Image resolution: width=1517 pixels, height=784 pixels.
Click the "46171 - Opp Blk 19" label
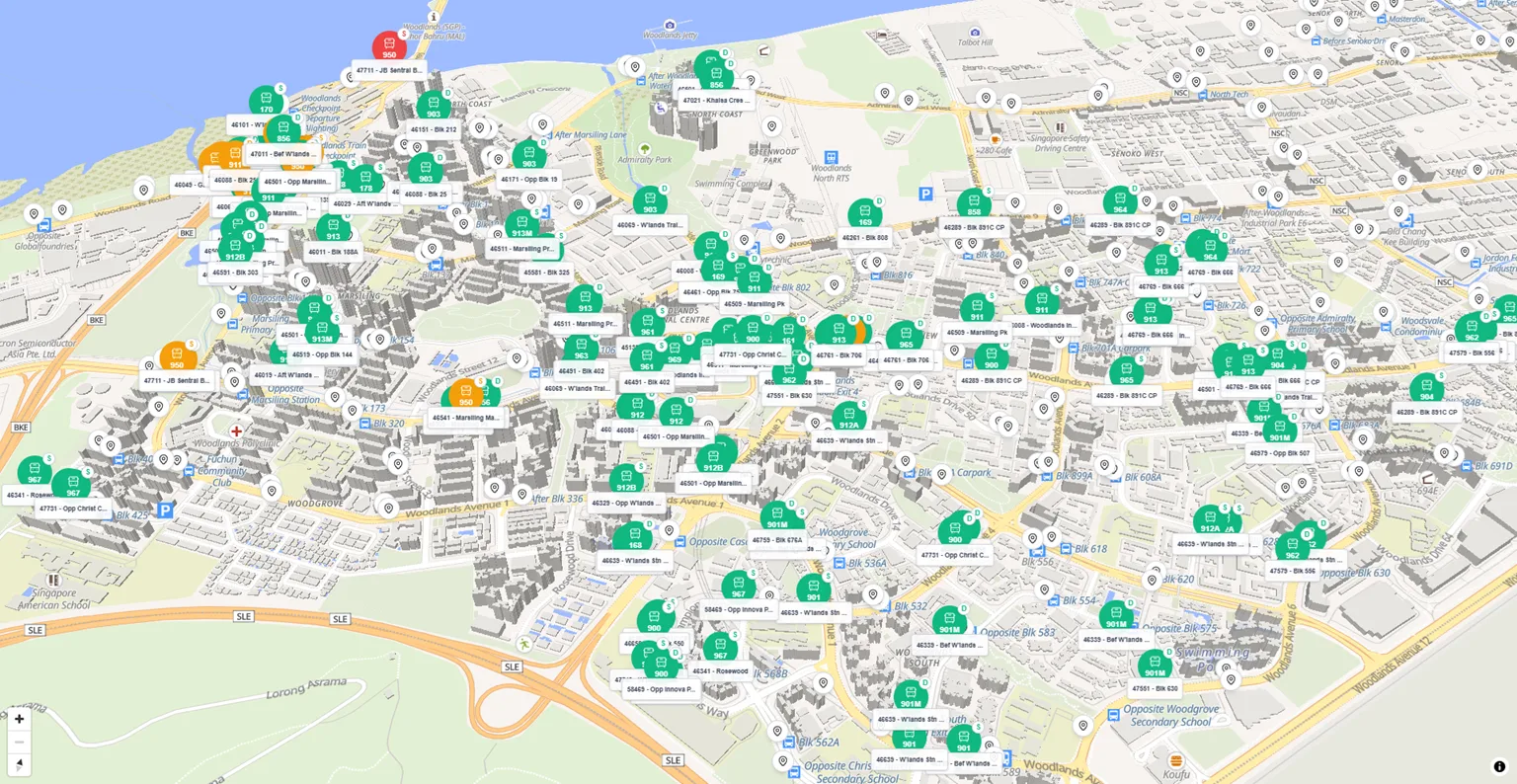click(528, 180)
